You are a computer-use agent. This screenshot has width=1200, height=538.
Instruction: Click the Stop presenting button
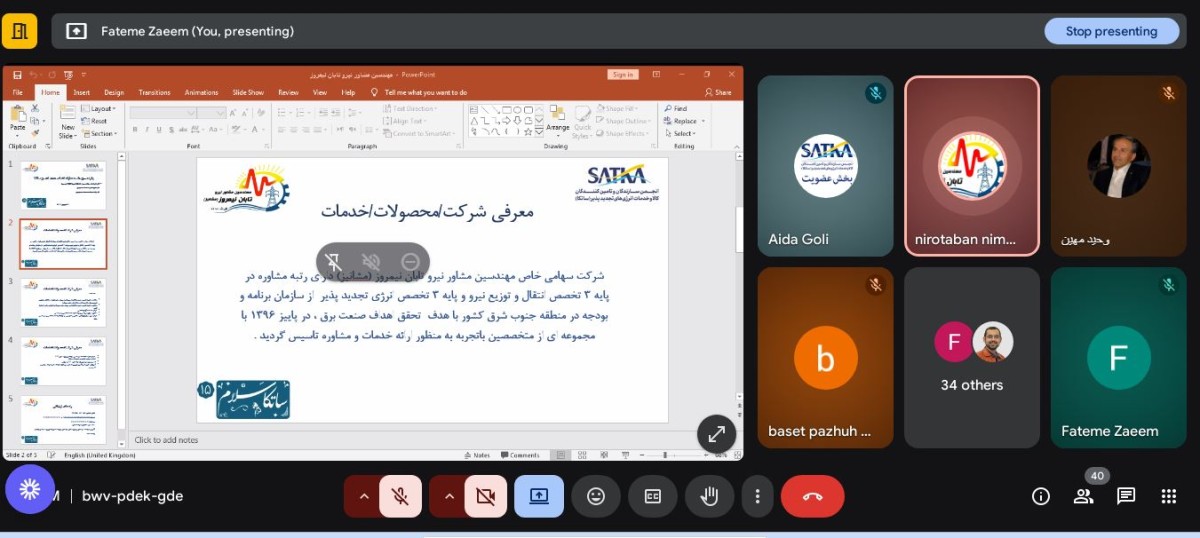pos(1110,31)
